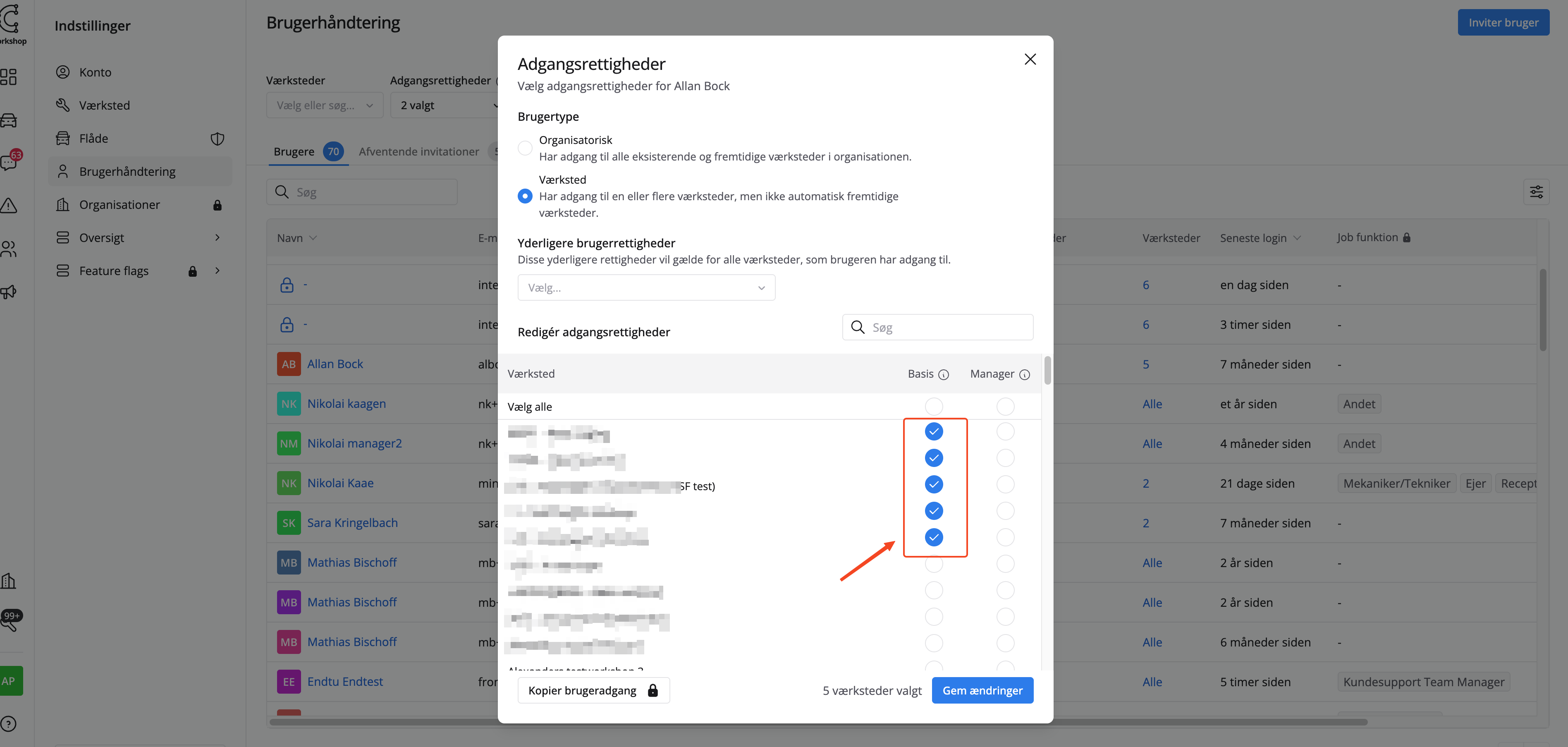Click the Manager info icon
This screenshot has height=747, width=1568.
(x=1024, y=374)
